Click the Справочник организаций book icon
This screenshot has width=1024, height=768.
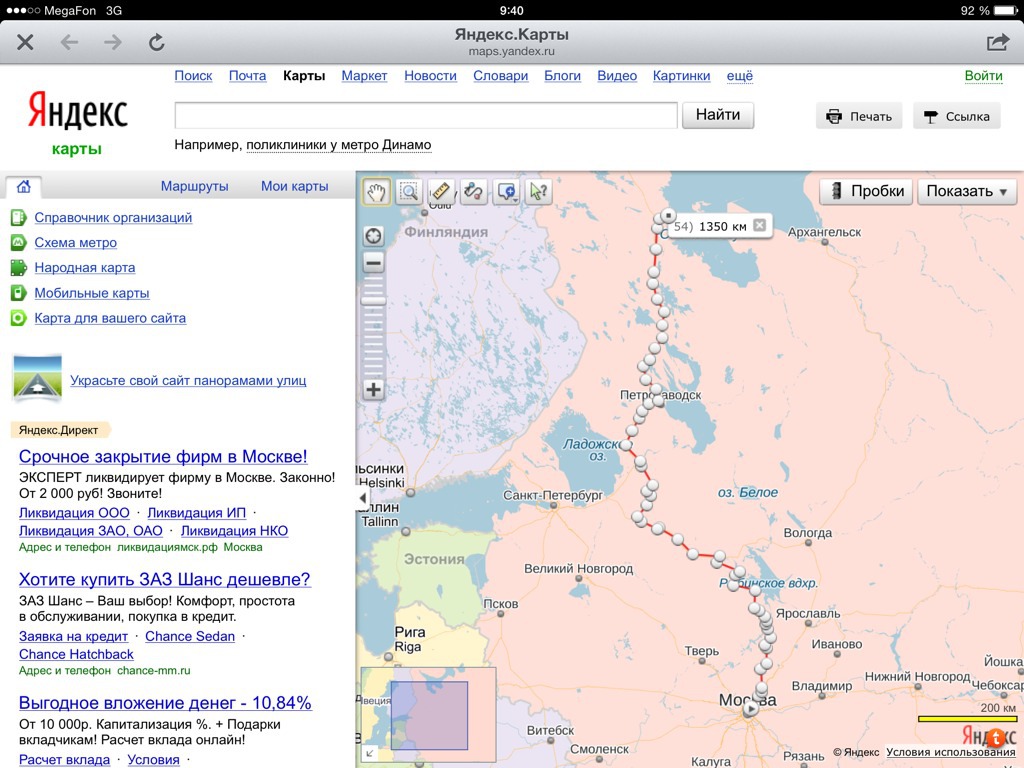18,217
